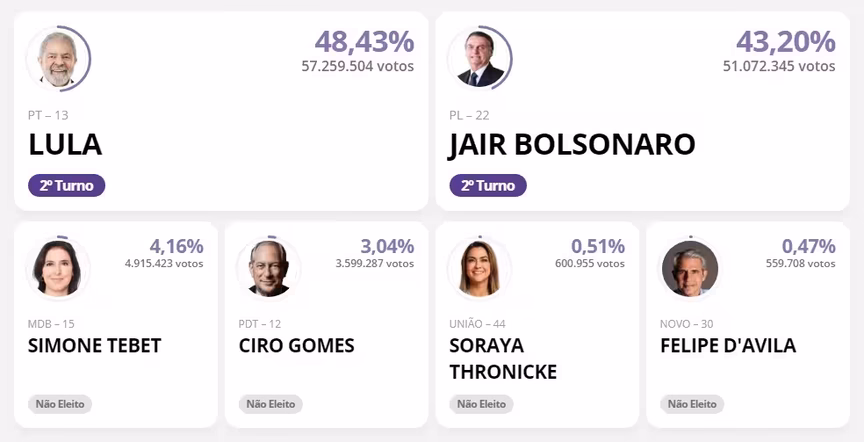Click Lula's 48,43% vote percentage

click(x=364, y=42)
